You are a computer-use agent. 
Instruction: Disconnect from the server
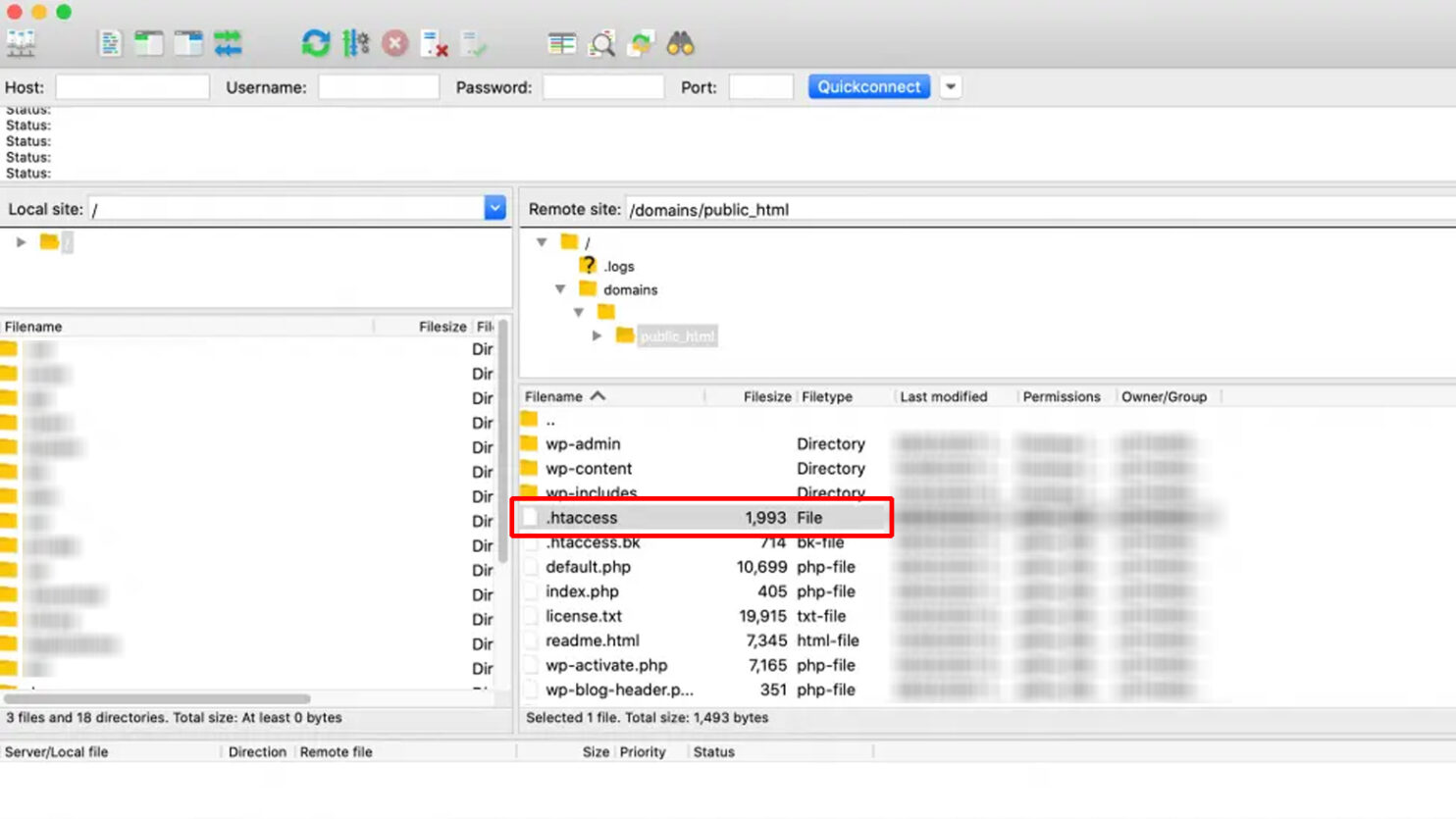(436, 43)
